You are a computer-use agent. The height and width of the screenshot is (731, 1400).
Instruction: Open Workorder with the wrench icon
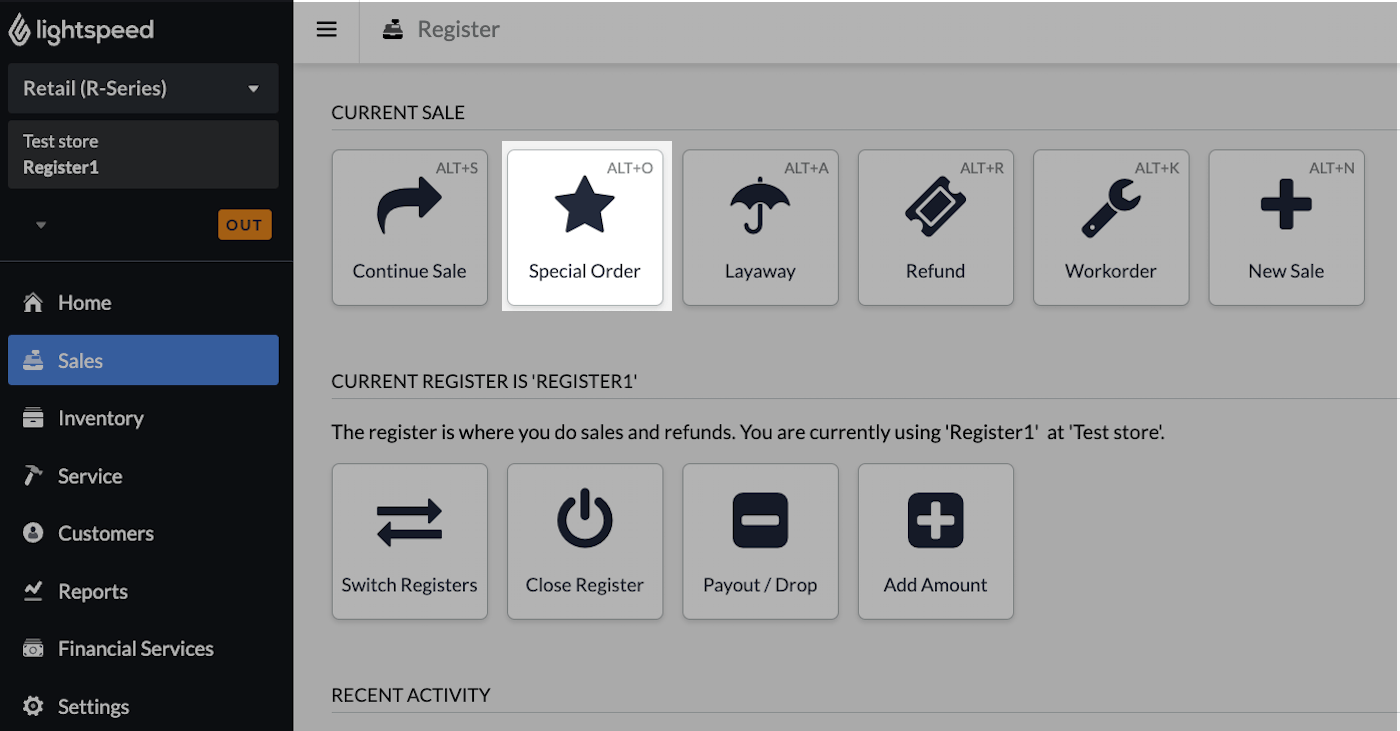coord(1111,228)
